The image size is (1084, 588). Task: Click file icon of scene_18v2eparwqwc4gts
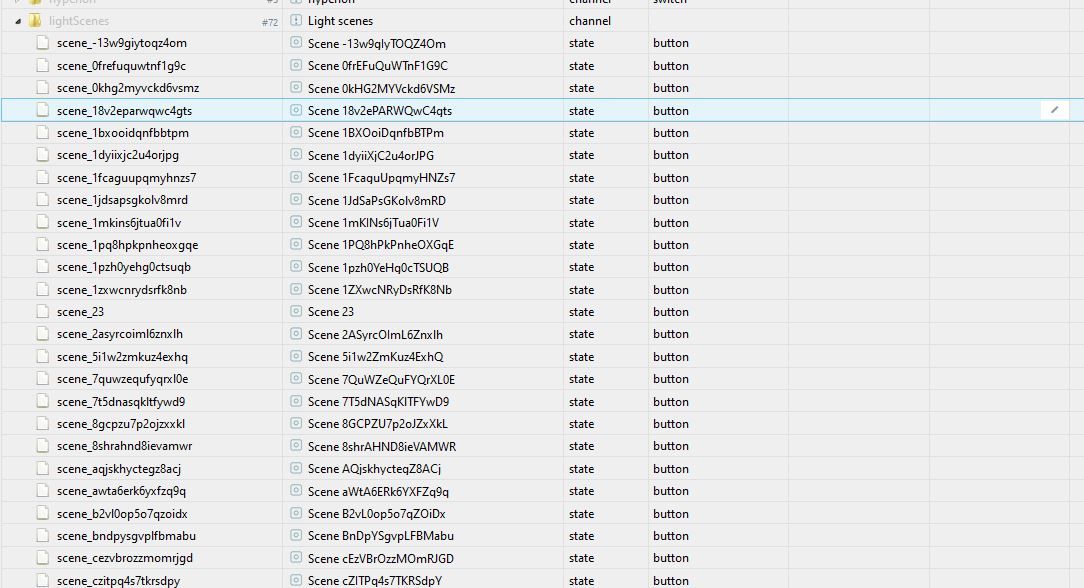click(43, 110)
